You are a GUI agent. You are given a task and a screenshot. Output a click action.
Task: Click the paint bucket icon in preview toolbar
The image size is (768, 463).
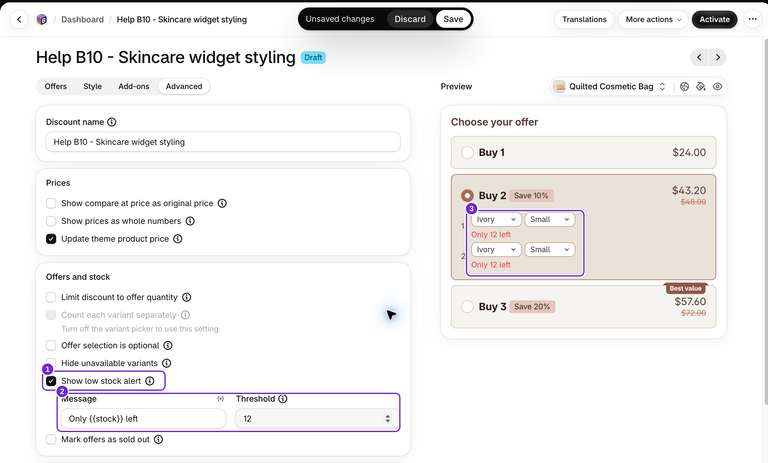(701, 87)
